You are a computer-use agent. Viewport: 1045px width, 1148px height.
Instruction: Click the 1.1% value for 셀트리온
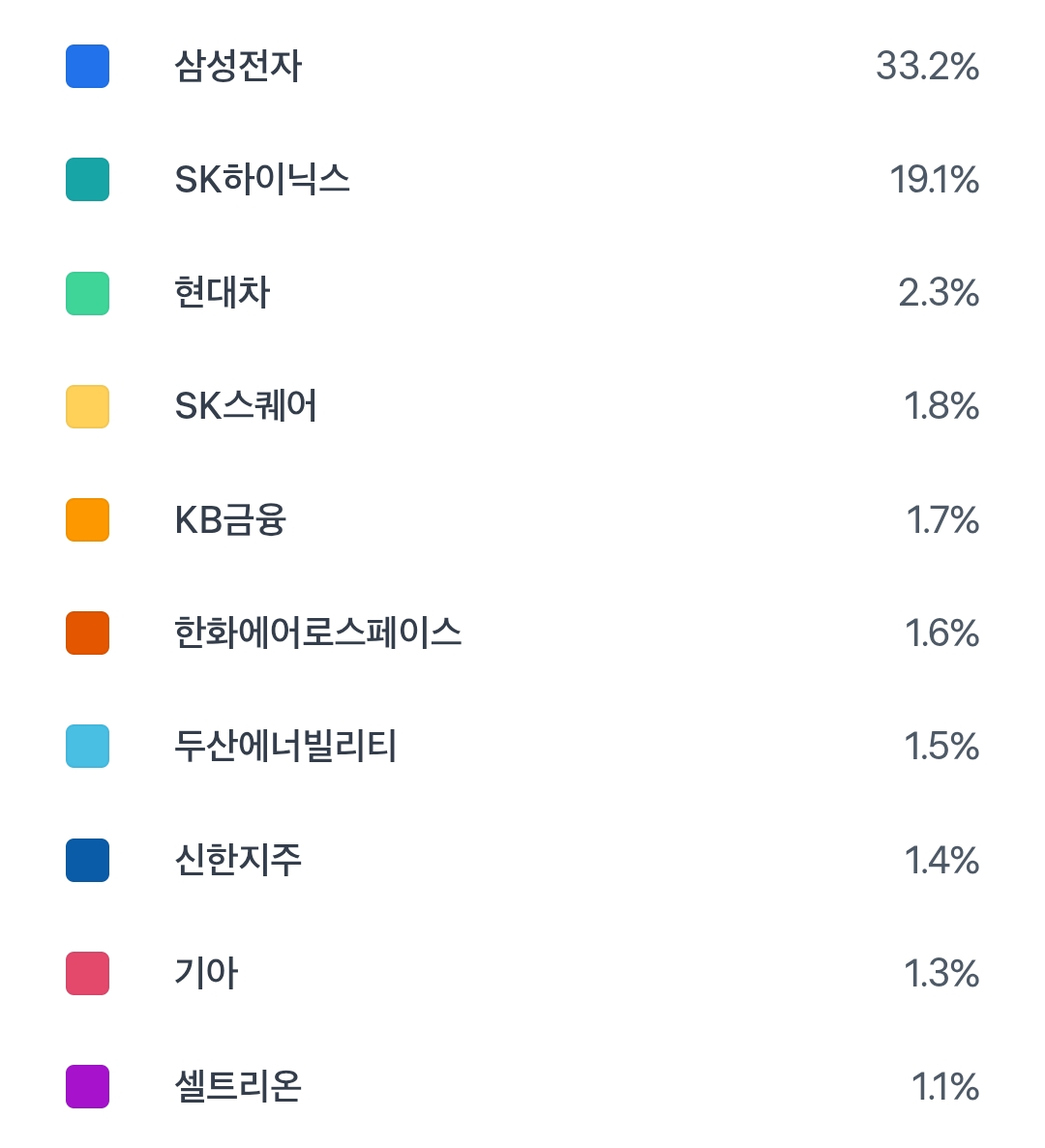[x=944, y=1086]
